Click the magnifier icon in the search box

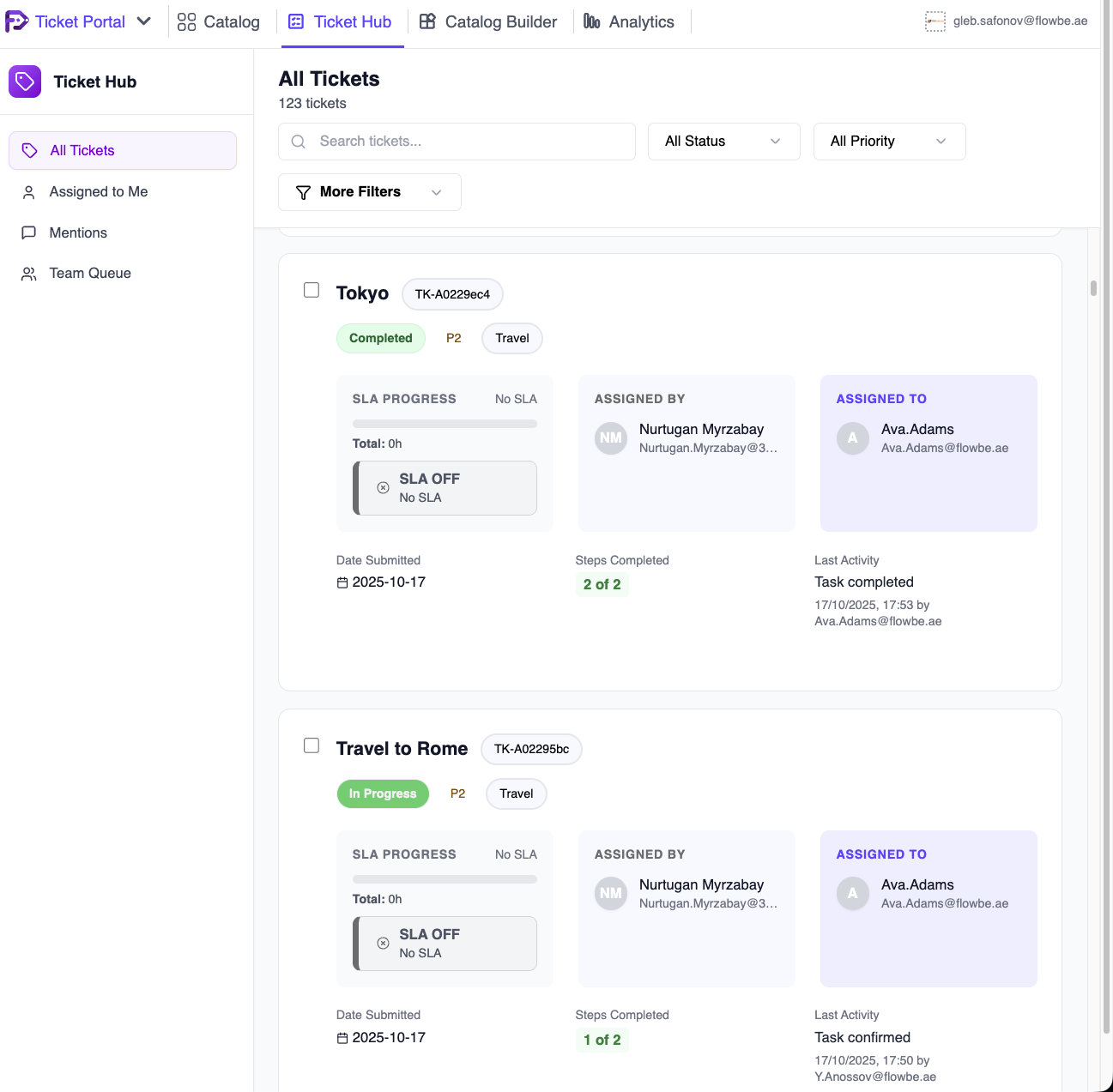click(299, 142)
